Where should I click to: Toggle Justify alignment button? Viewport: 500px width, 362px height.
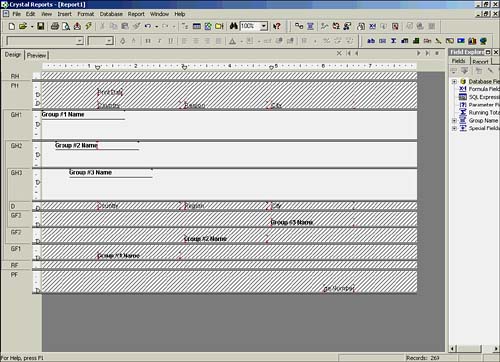218,41
